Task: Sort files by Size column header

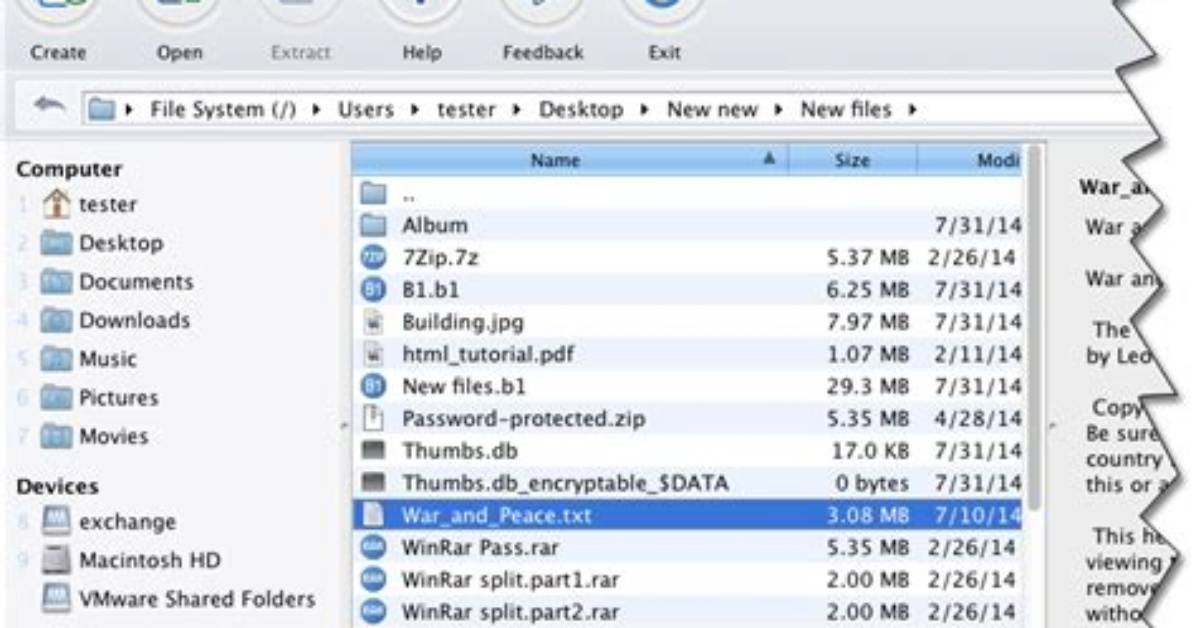Action: tap(852, 160)
